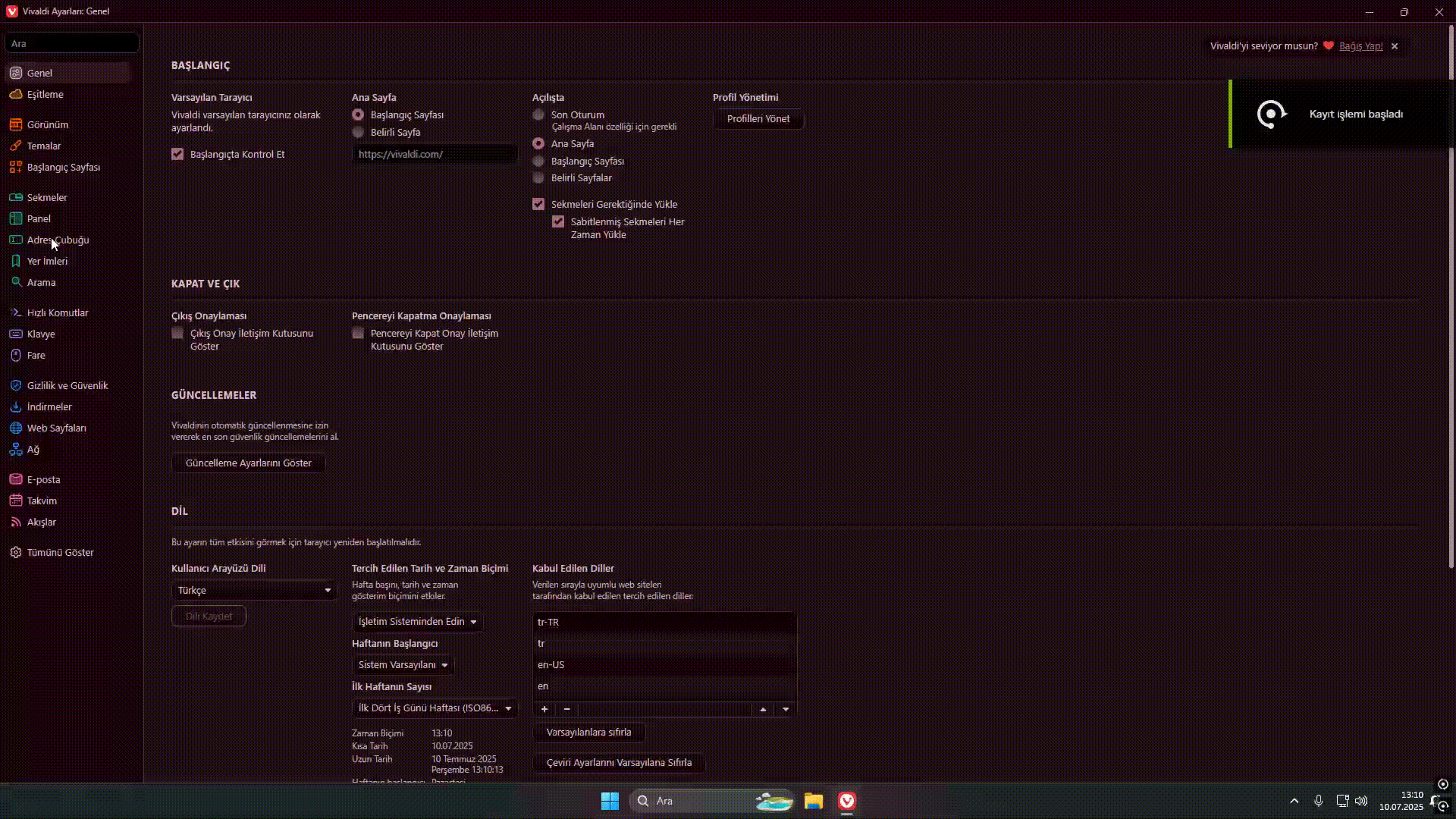Screen dimensions: 1456x819
Task: Click the Vivaldi icon in the taskbar
Action: tap(847, 802)
